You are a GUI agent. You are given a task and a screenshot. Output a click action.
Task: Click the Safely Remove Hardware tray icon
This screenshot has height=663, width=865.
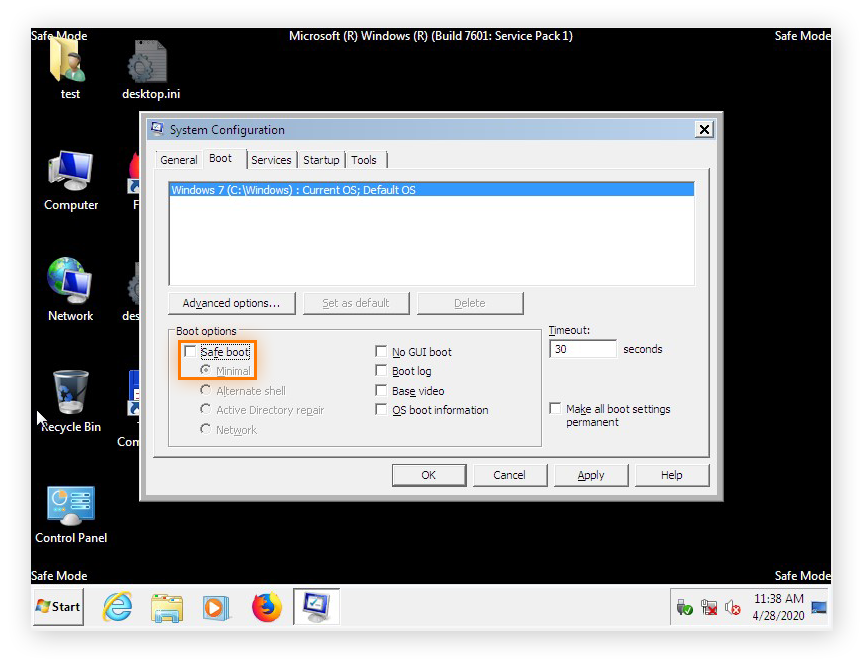coord(684,607)
